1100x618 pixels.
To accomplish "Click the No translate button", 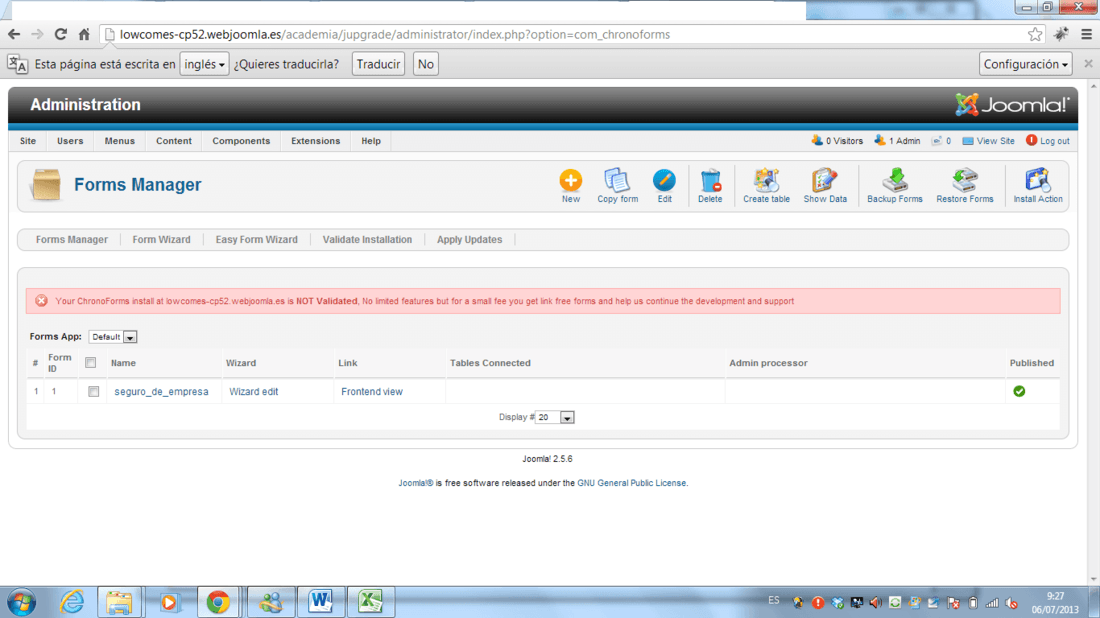I will point(426,64).
